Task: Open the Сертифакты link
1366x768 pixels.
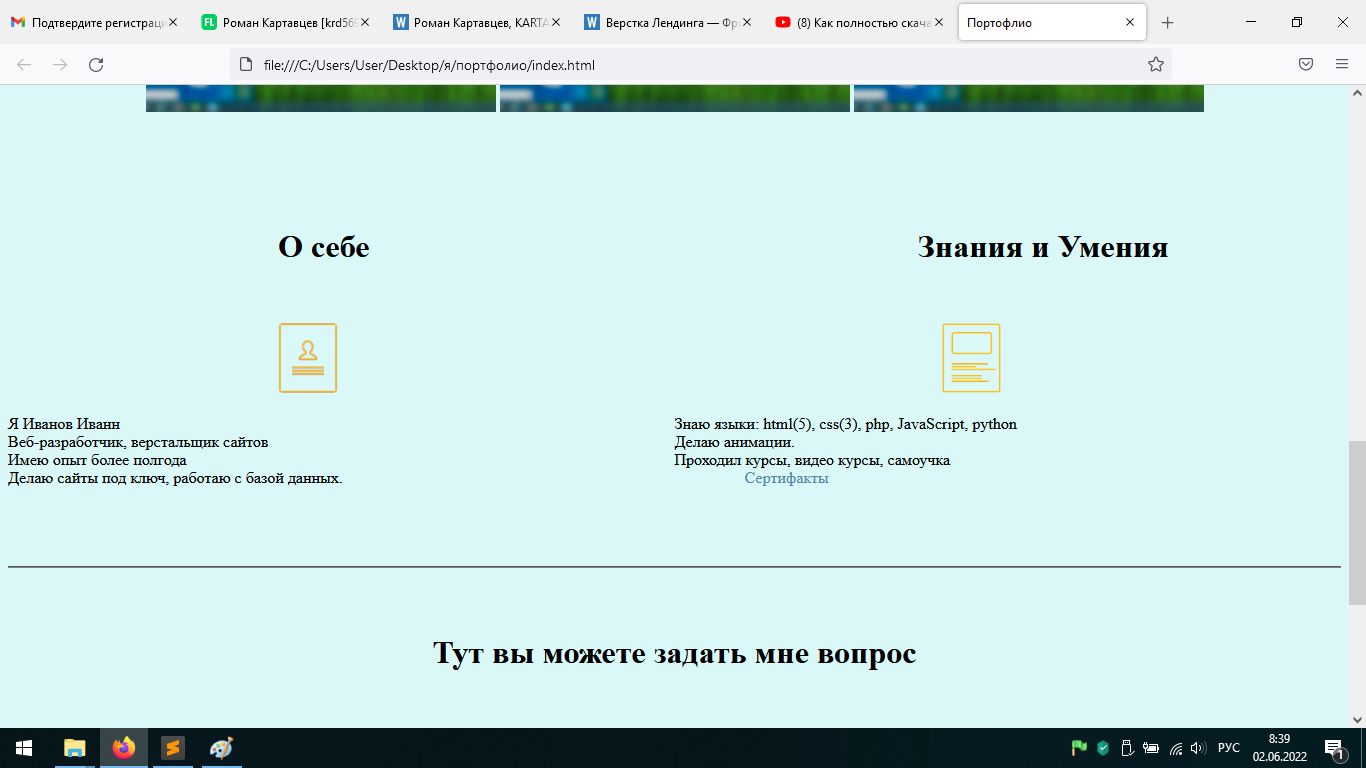Action: pos(787,479)
